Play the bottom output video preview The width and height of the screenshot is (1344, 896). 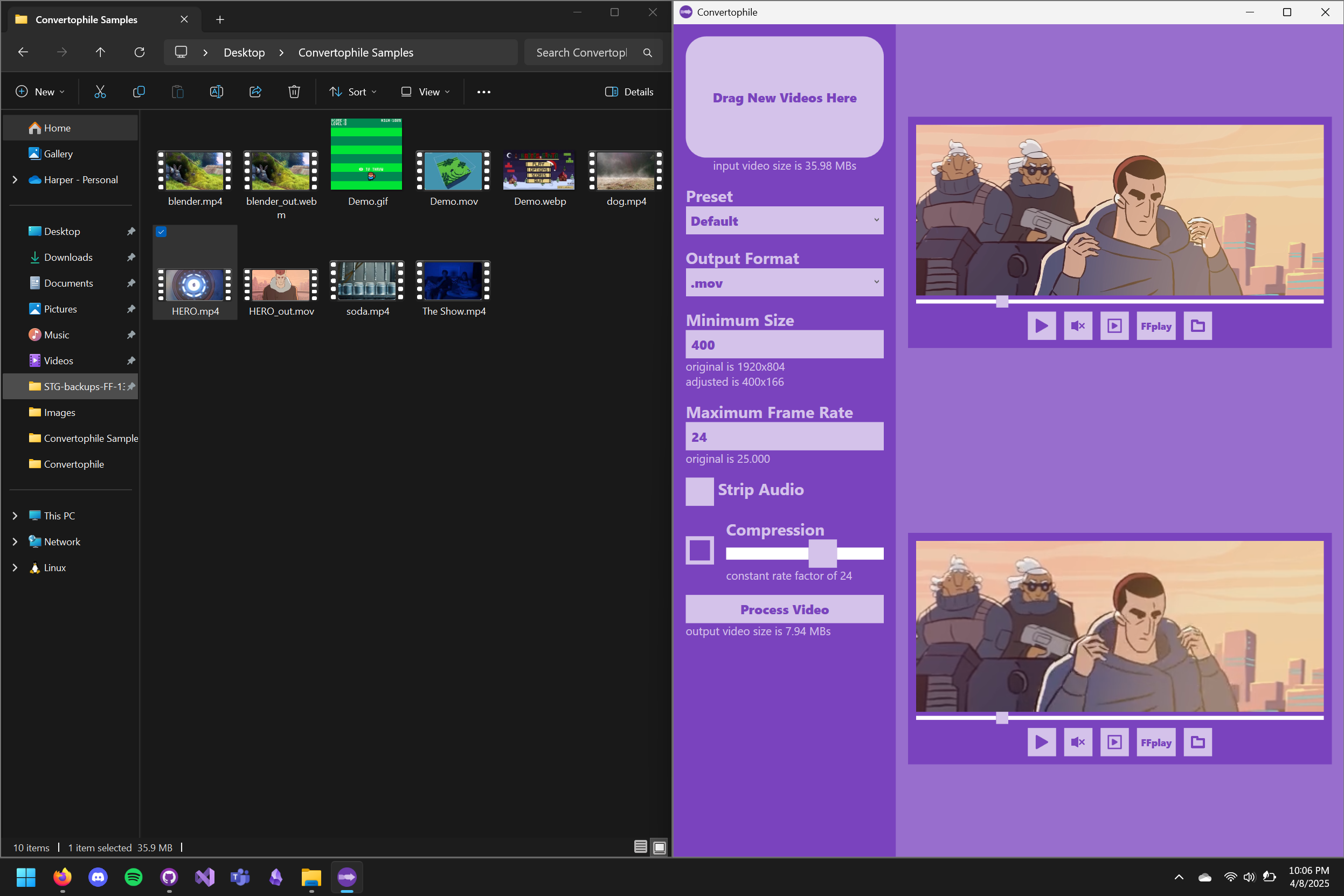[x=1041, y=742]
